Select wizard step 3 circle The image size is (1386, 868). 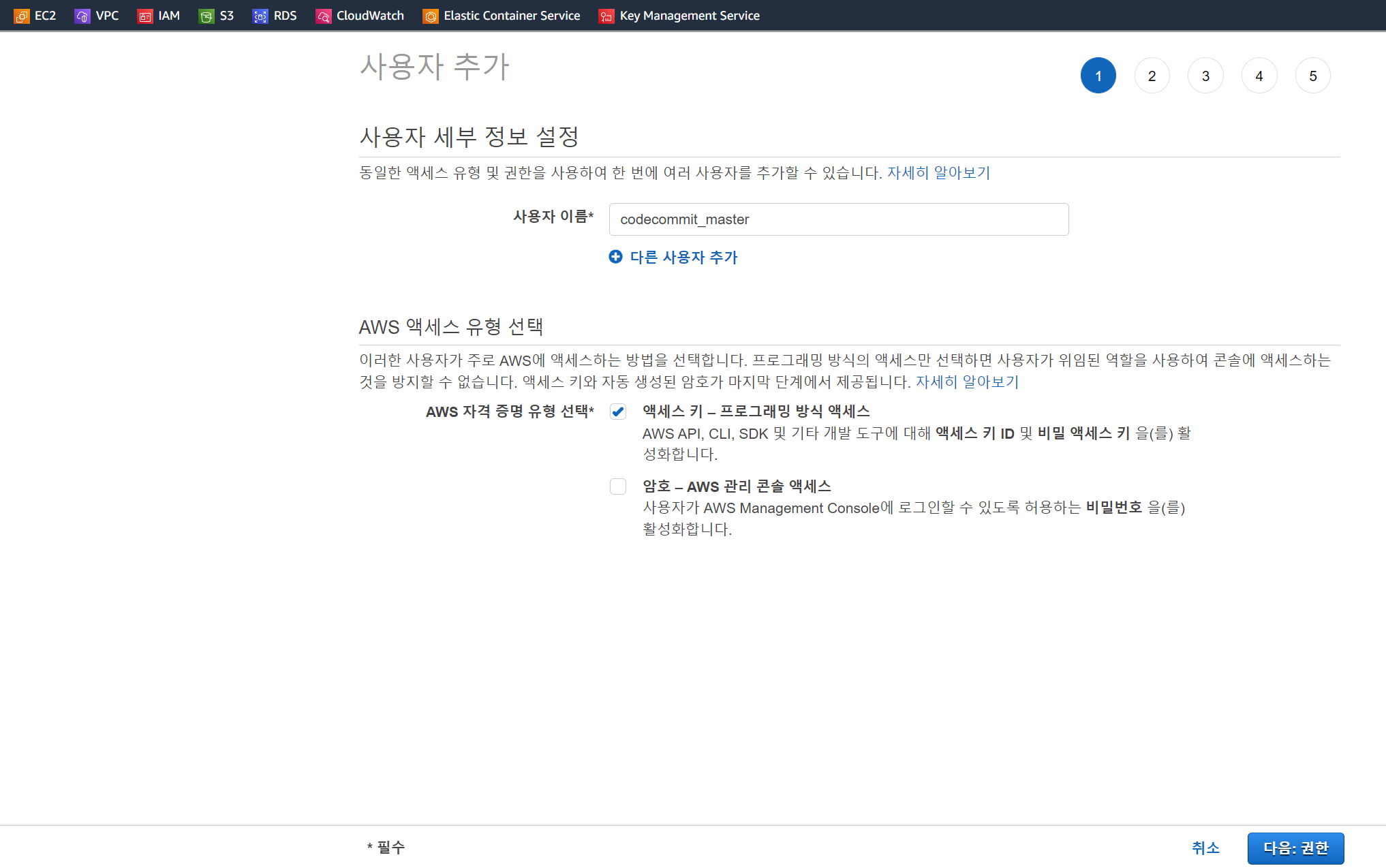[x=1205, y=76]
